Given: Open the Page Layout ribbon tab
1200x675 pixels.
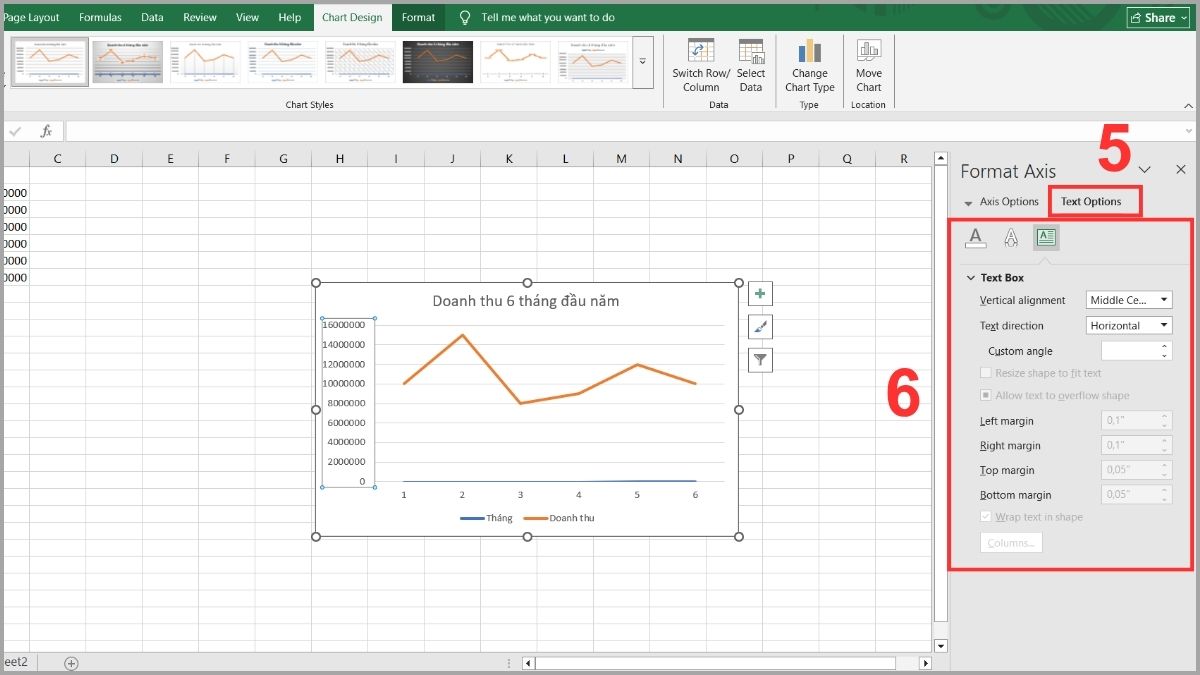Looking at the screenshot, I should coord(31,17).
